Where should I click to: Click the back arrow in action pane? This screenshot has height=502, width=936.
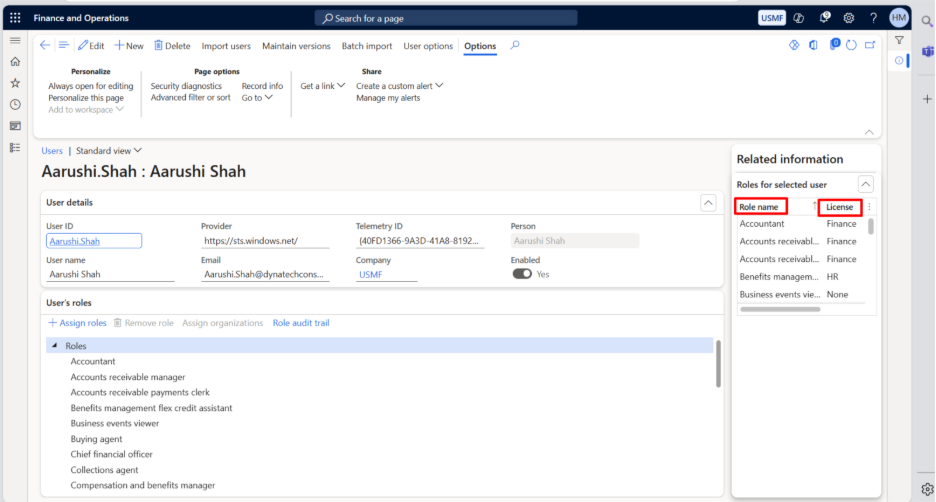[45, 45]
